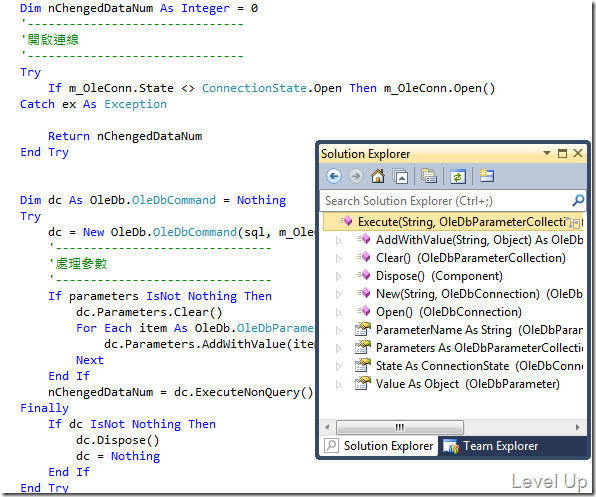The image size is (596, 497).
Task: Click the Value As Object property icon
Action: pyautogui.click(x=363, y=383)
